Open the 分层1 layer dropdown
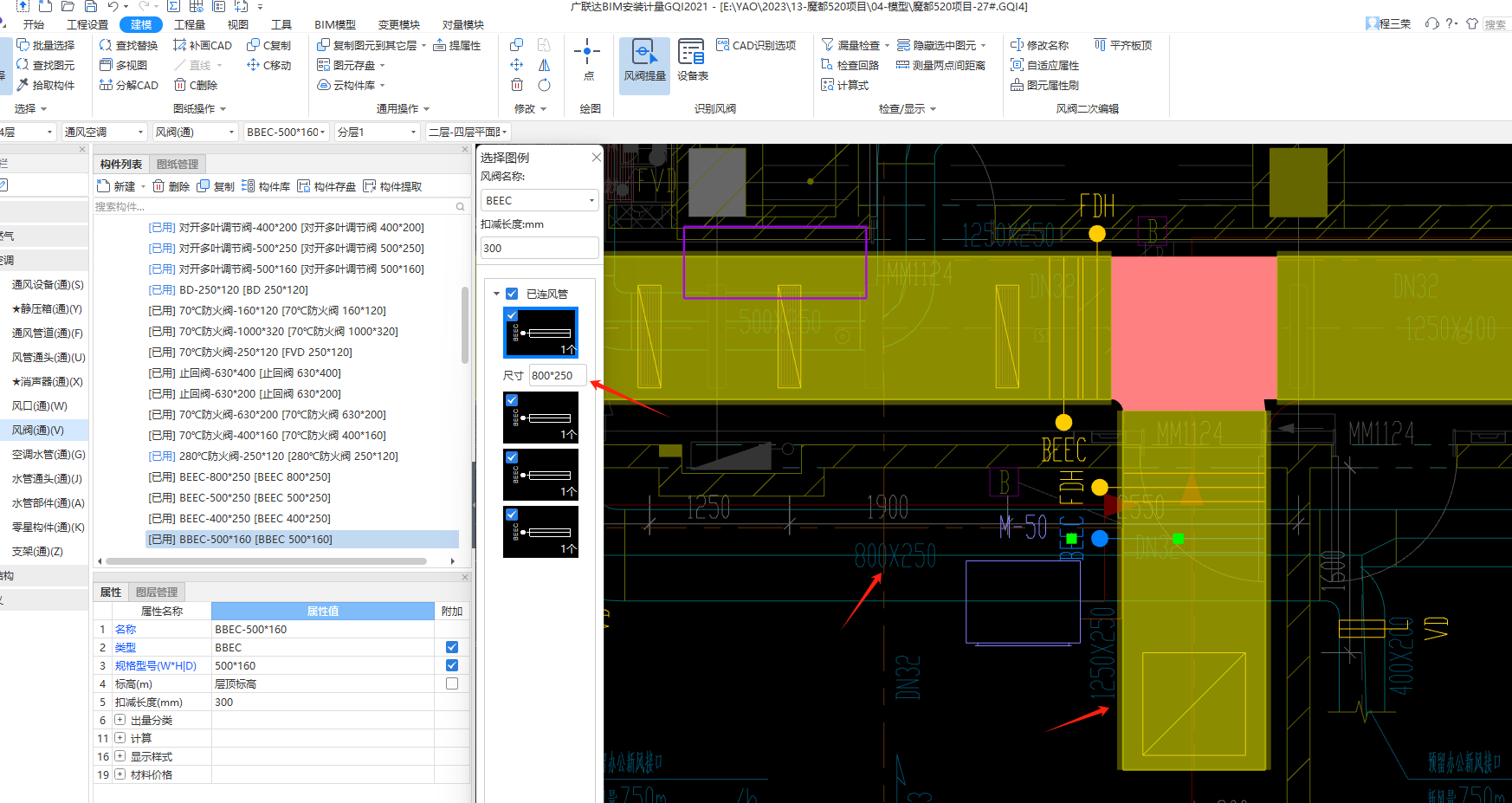1512x803 pixels. click(x=377, y=132)
